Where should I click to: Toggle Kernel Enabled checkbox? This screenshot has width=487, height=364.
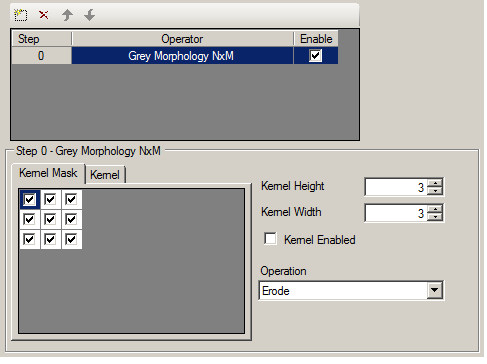(x=270, y=239)
